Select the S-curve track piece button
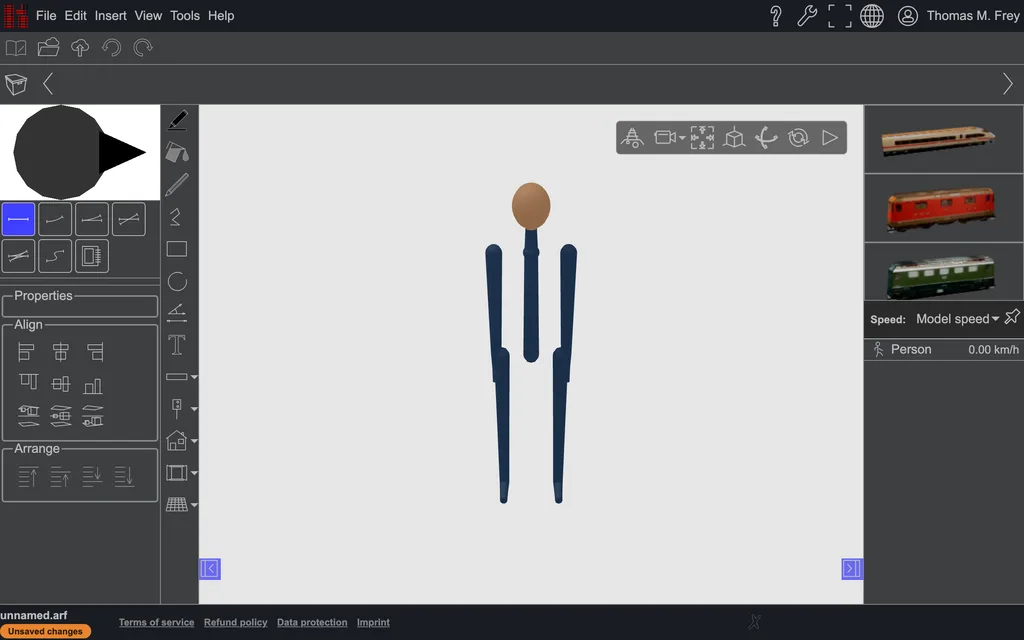The height and width of the screenshot is (640, 1024). pyautogui.click(x=55, y=256)
